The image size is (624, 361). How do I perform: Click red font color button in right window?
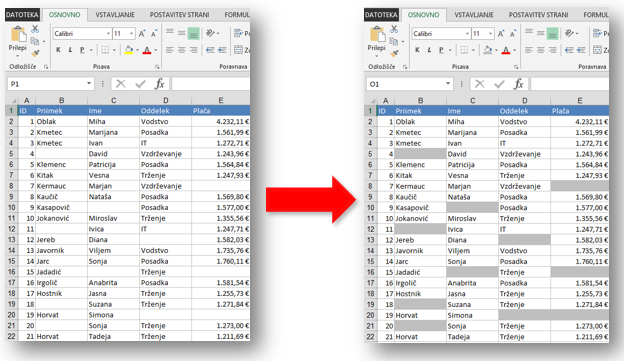tap(506, 50)
